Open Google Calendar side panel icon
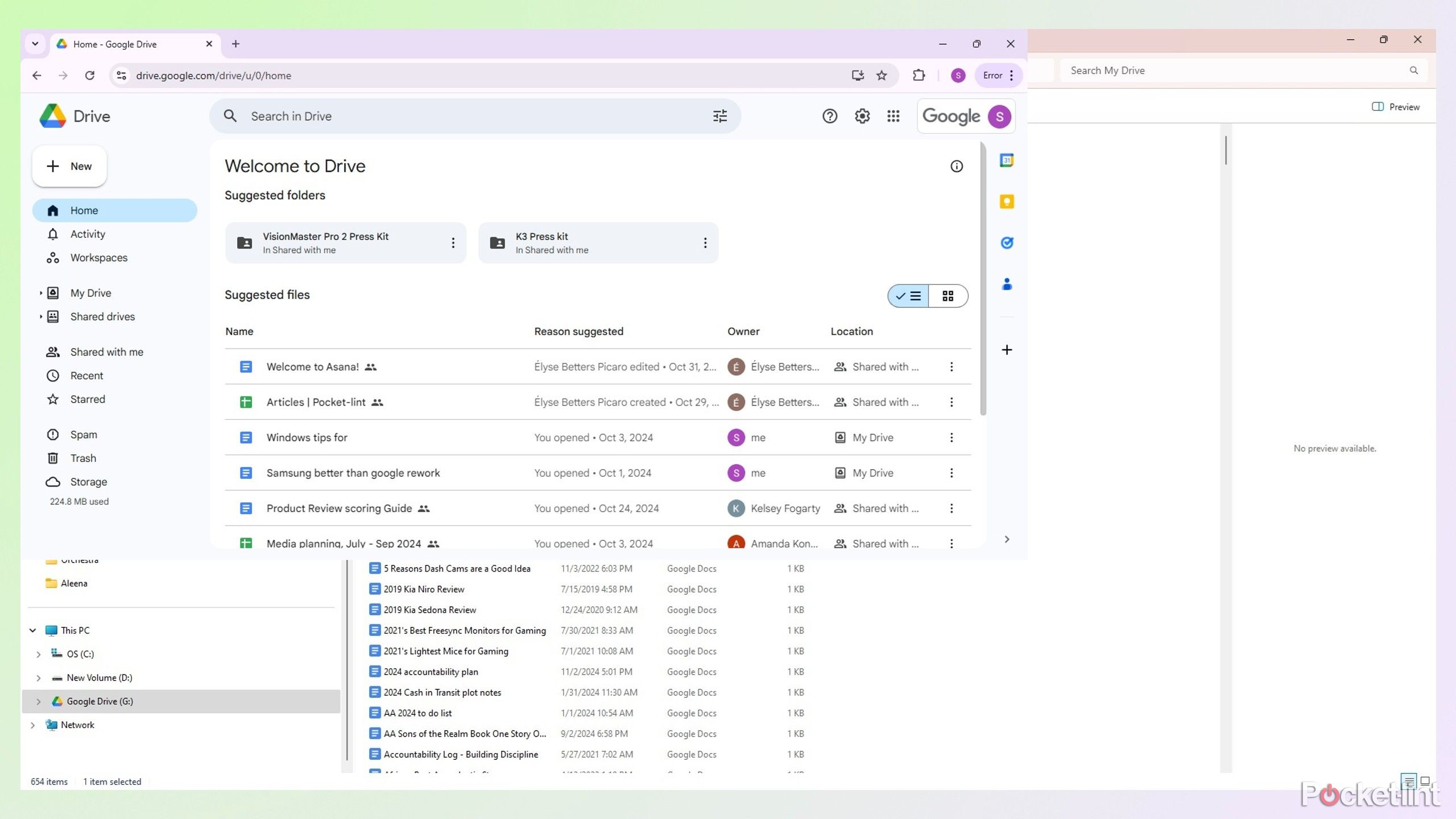Viewport: 1456px width, 819px height. [x=1007, y=160]
